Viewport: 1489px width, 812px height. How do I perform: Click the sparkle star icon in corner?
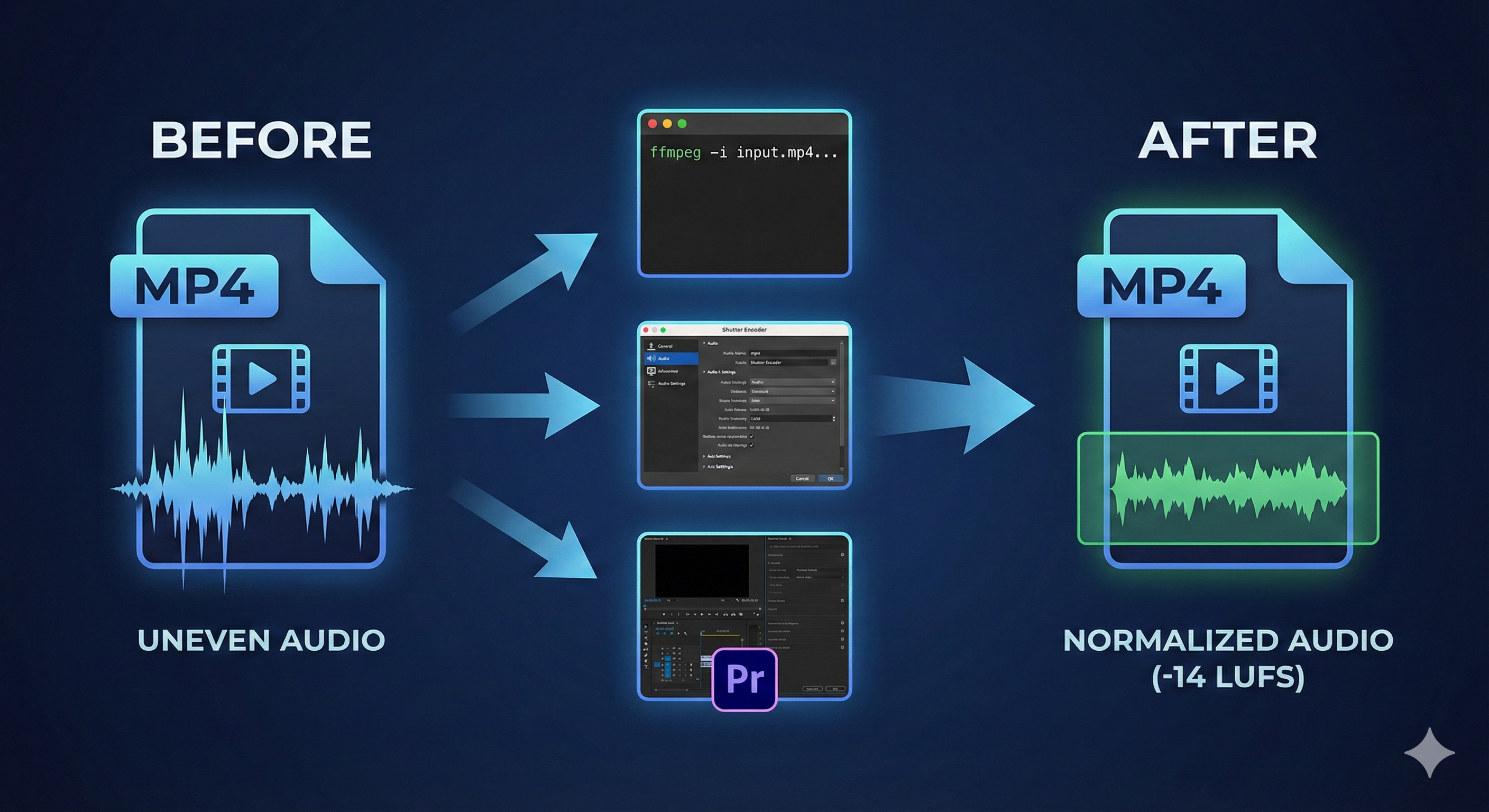pos(1429,752)
